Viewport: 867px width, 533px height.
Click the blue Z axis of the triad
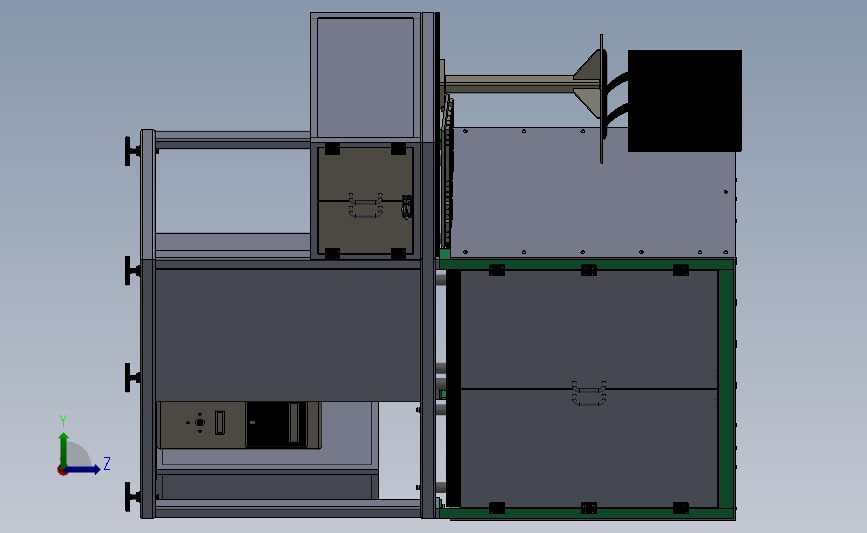(x=83, y=470)
